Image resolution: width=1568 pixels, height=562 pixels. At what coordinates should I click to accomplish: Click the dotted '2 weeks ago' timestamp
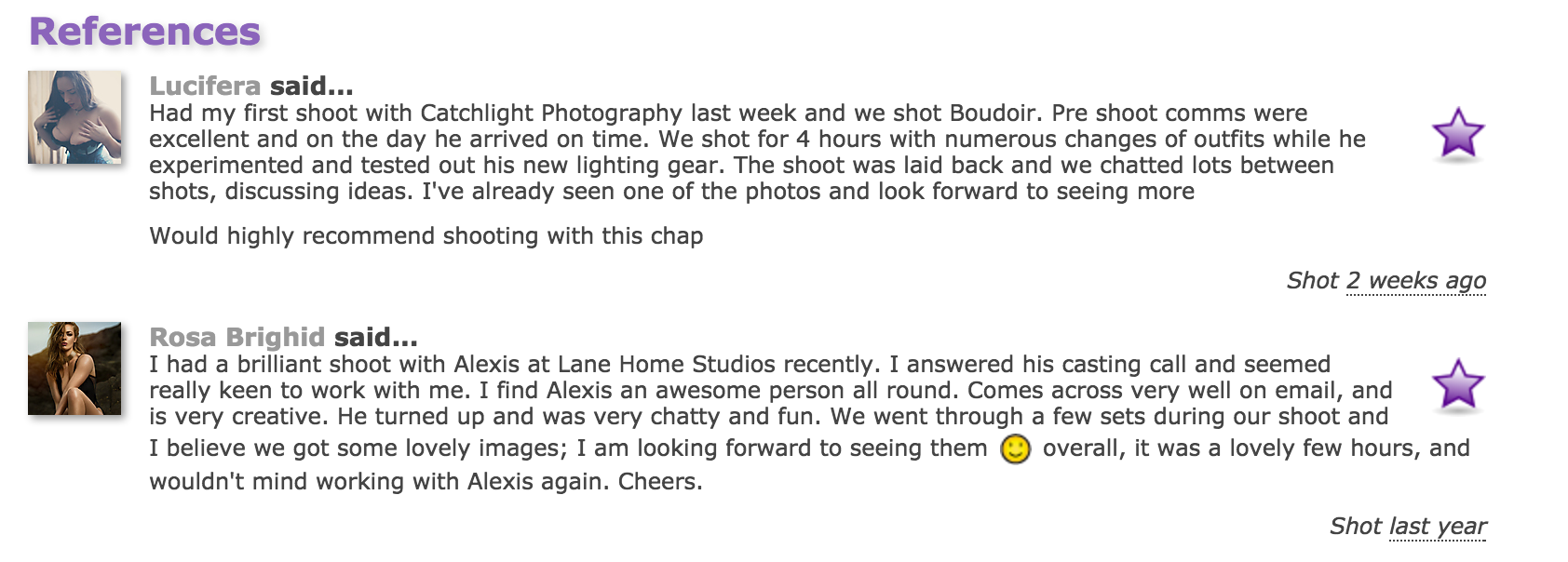click(x=1416, y=281)
